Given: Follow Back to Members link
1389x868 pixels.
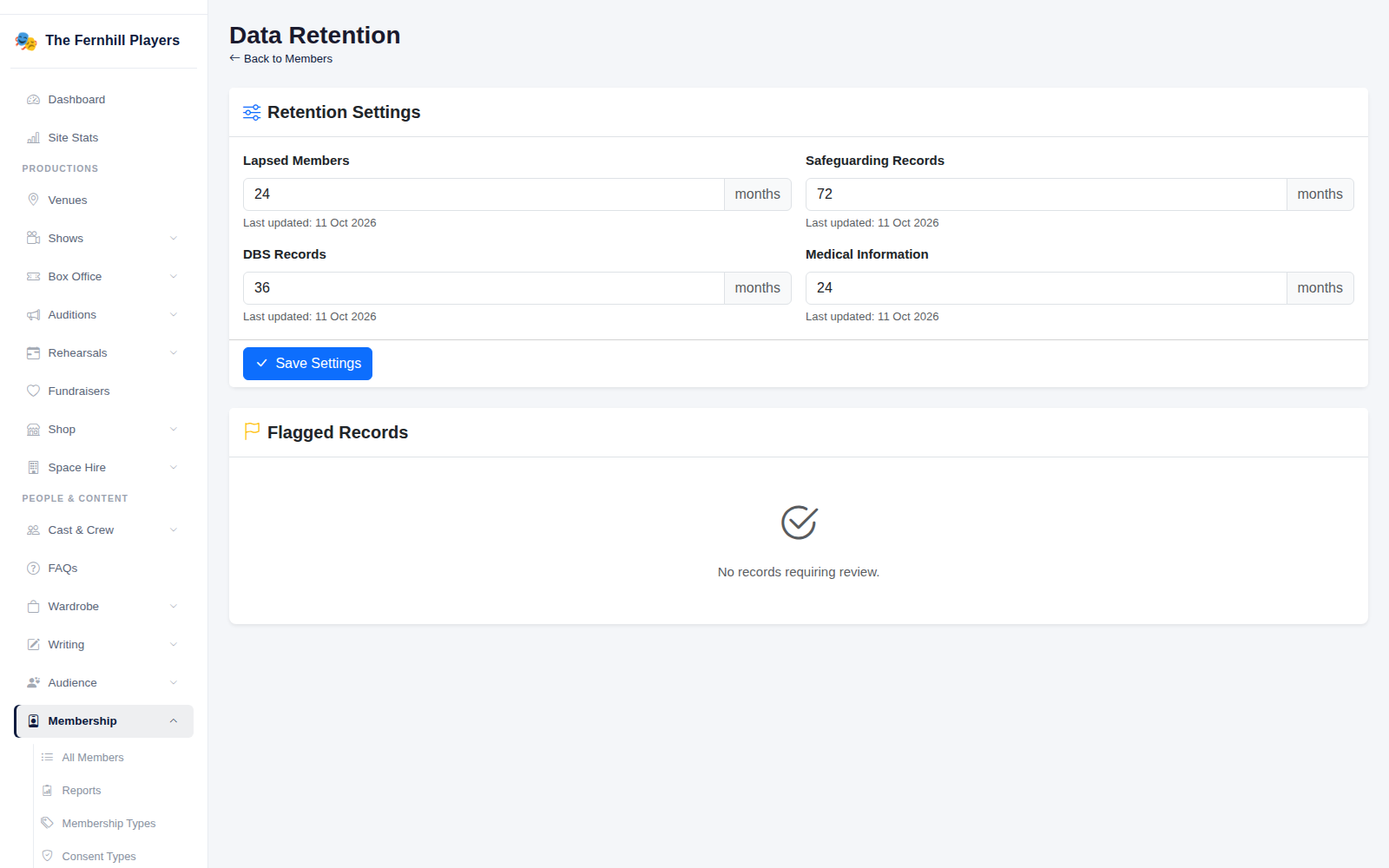Looking at the screenshot, I should [280, 59].
